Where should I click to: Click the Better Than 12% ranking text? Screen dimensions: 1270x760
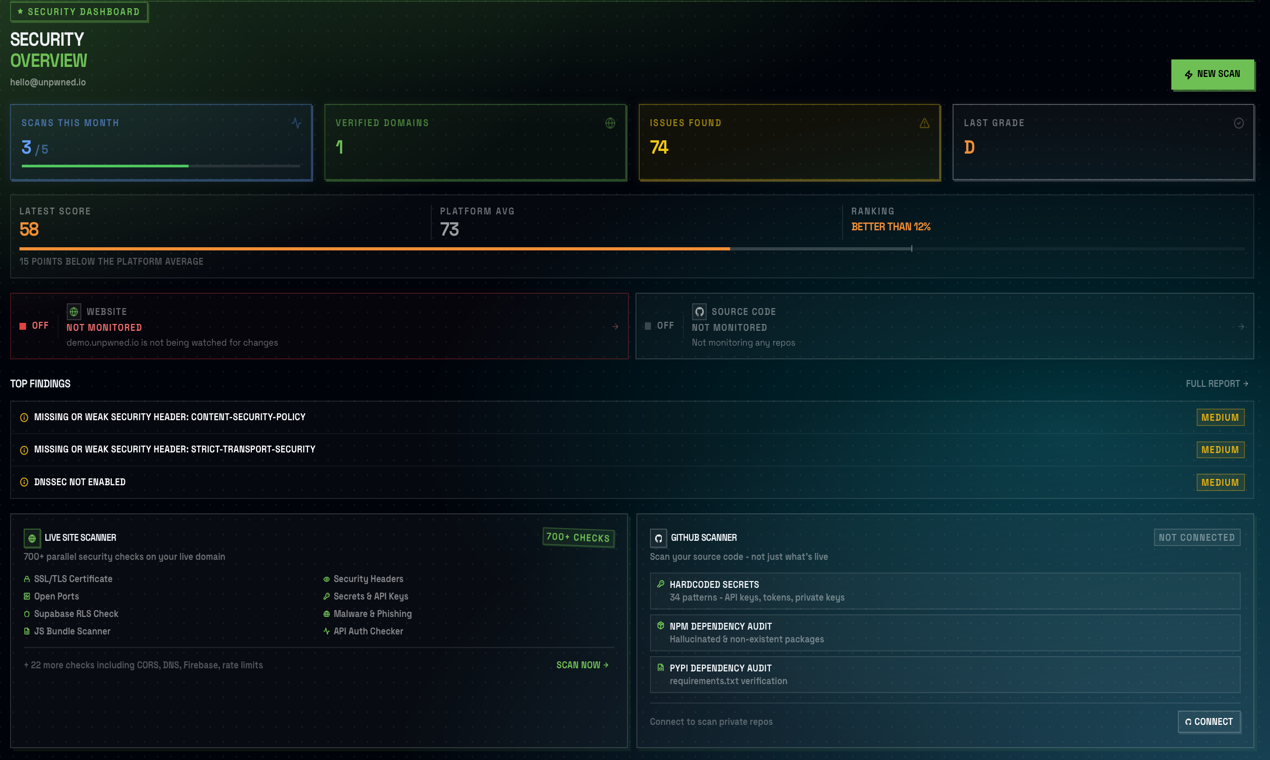[x=891, y=227]
